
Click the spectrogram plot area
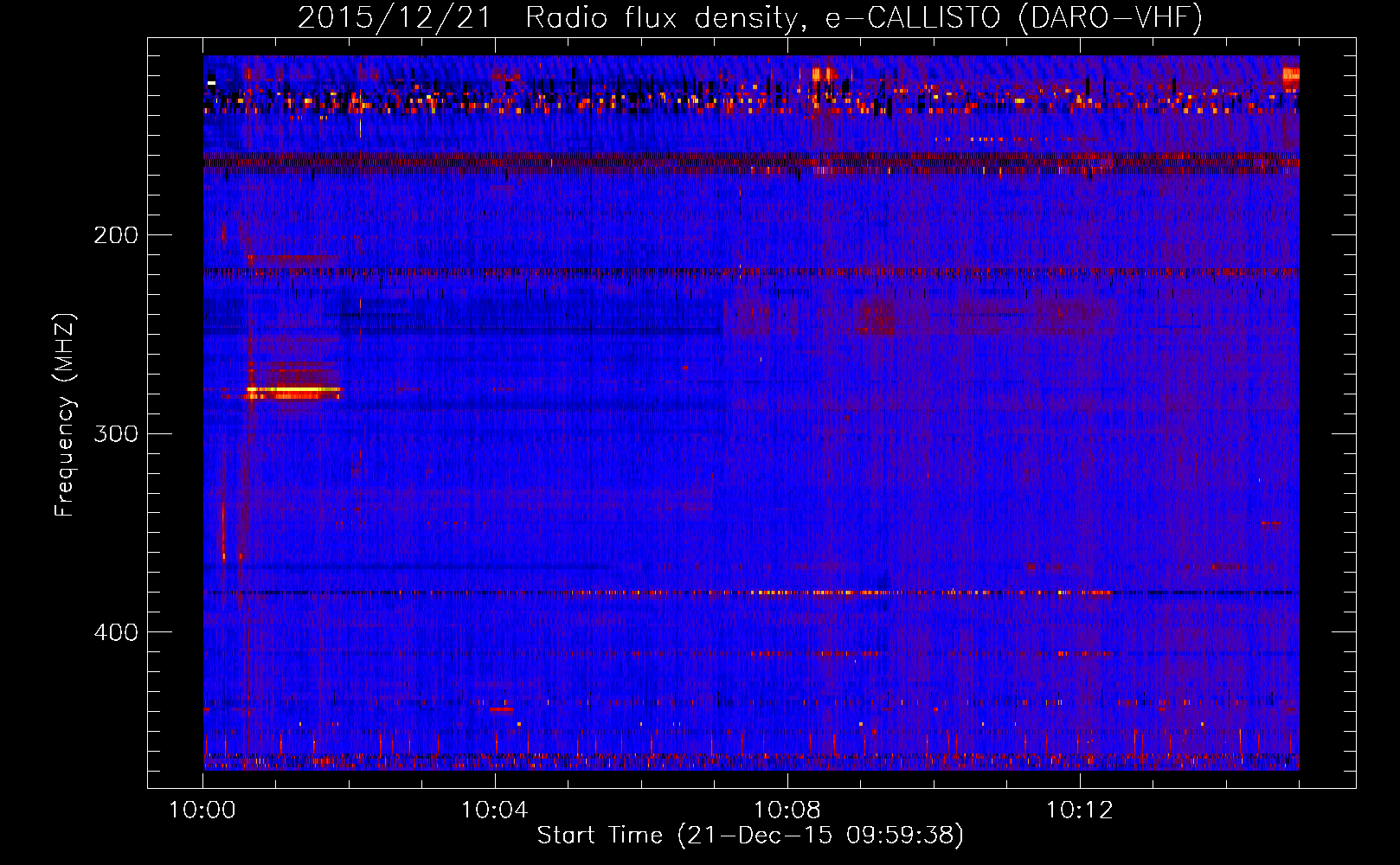click(751, 413)
